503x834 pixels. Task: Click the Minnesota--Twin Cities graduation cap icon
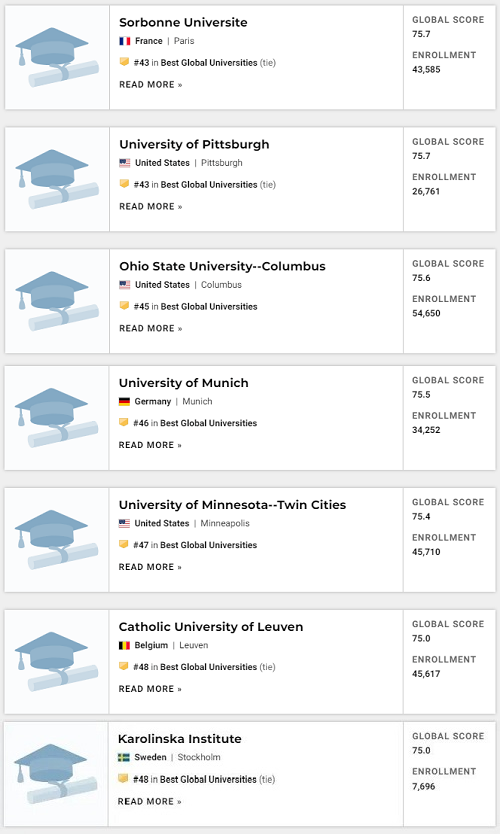(x=56, y=539)
